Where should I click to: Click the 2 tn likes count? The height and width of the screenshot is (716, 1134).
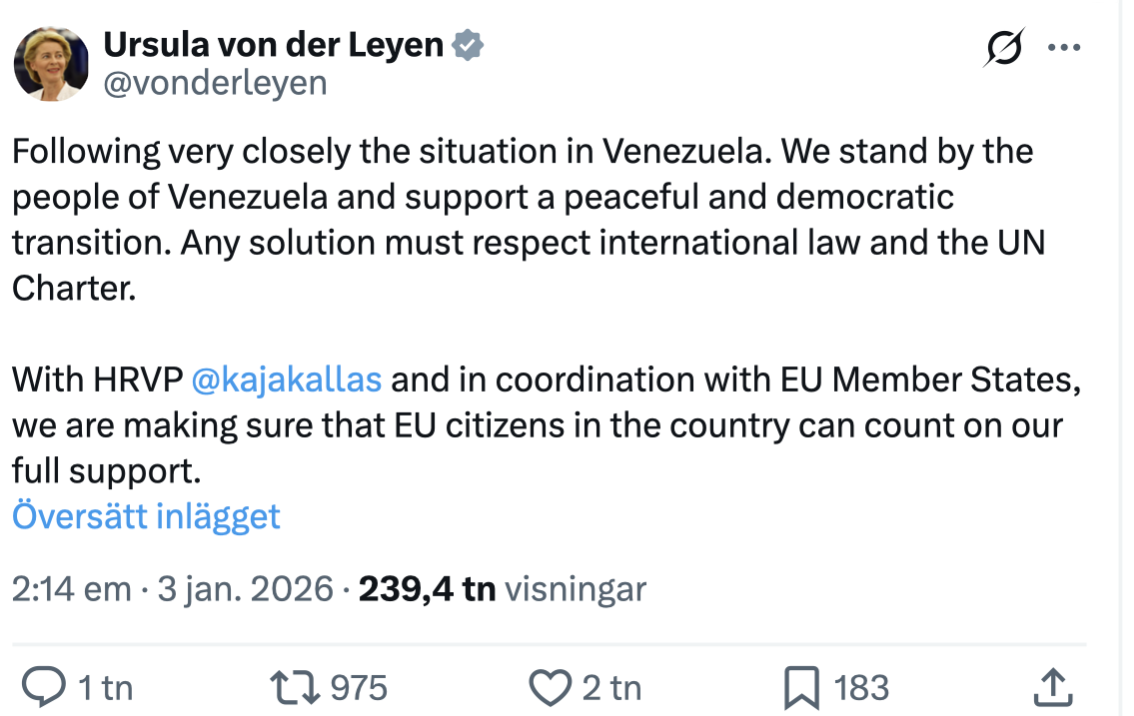click(x=611, y=688)
